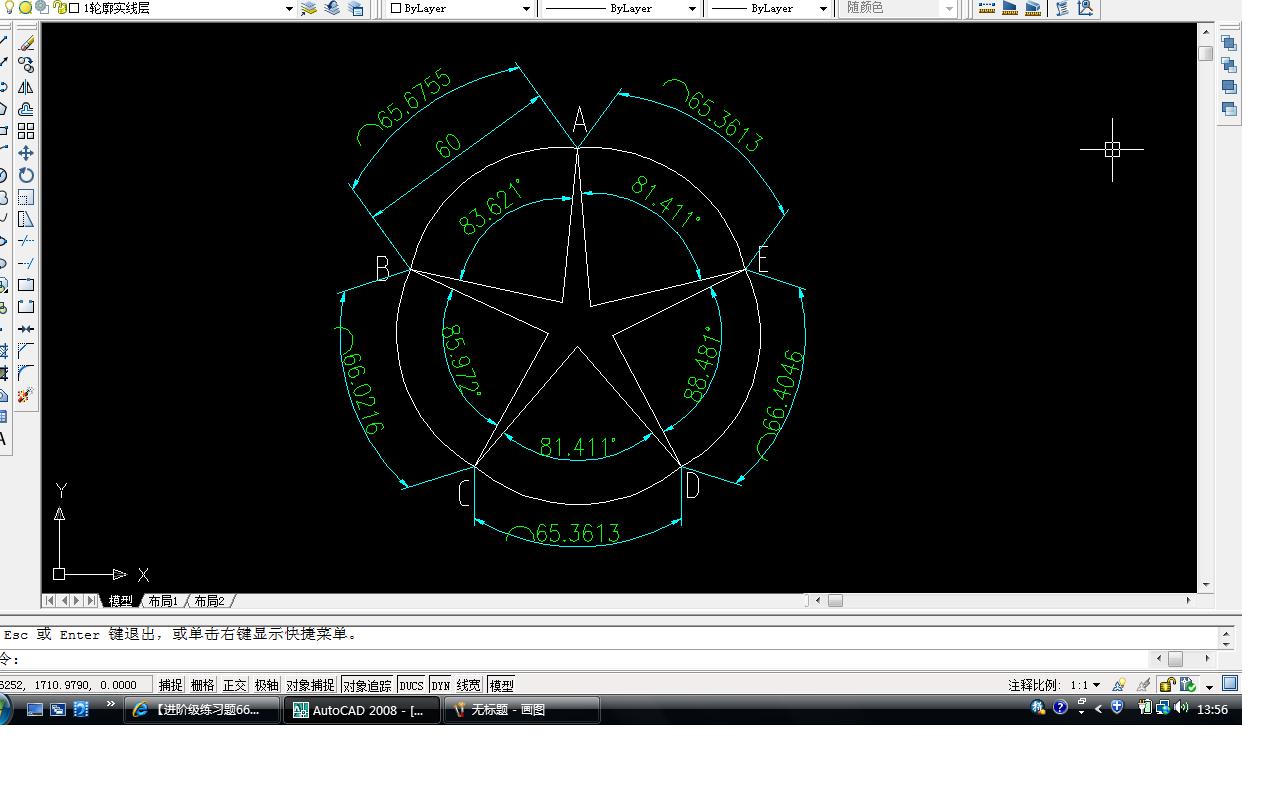This screenshot has width=1280, height=800.
Task: Select the Stretch tool
Action: 26,219
